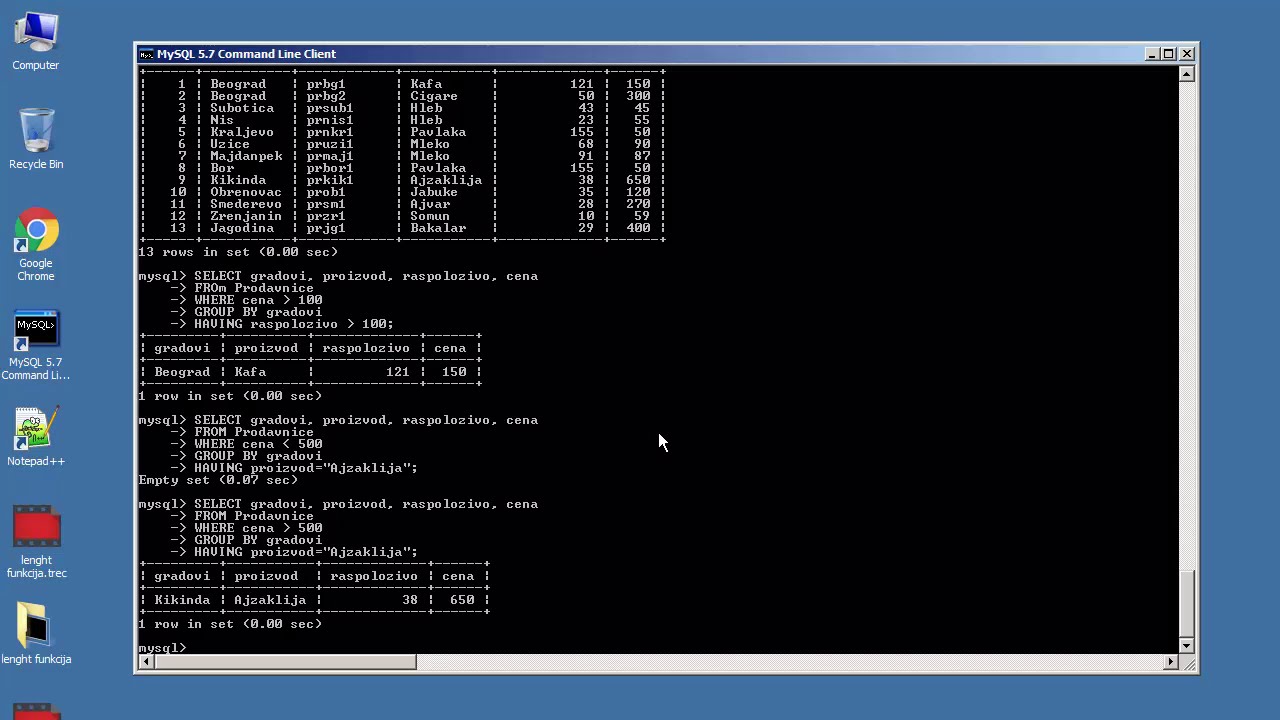Select the lenght funkcija folder icon
Screen dimensions: 1280x720
pyautogui.click(x=36, y=633)
